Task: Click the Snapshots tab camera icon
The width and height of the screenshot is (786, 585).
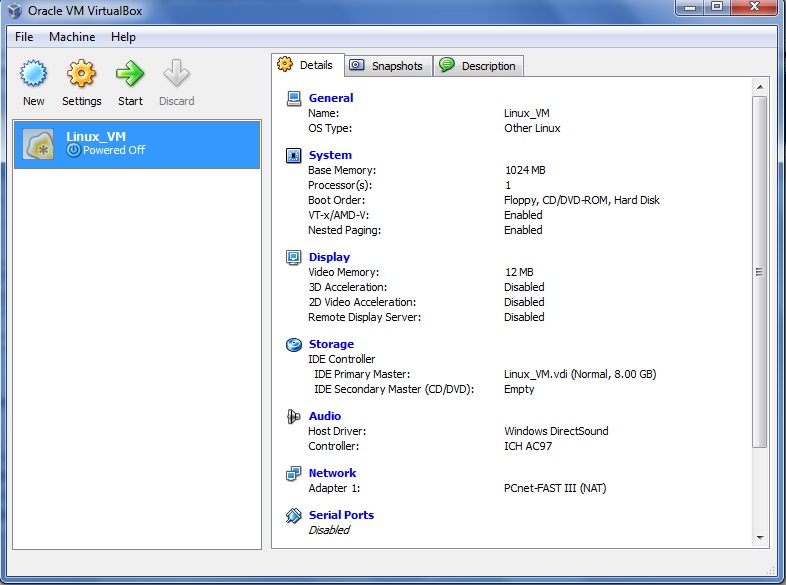Action: pos(356,65)
